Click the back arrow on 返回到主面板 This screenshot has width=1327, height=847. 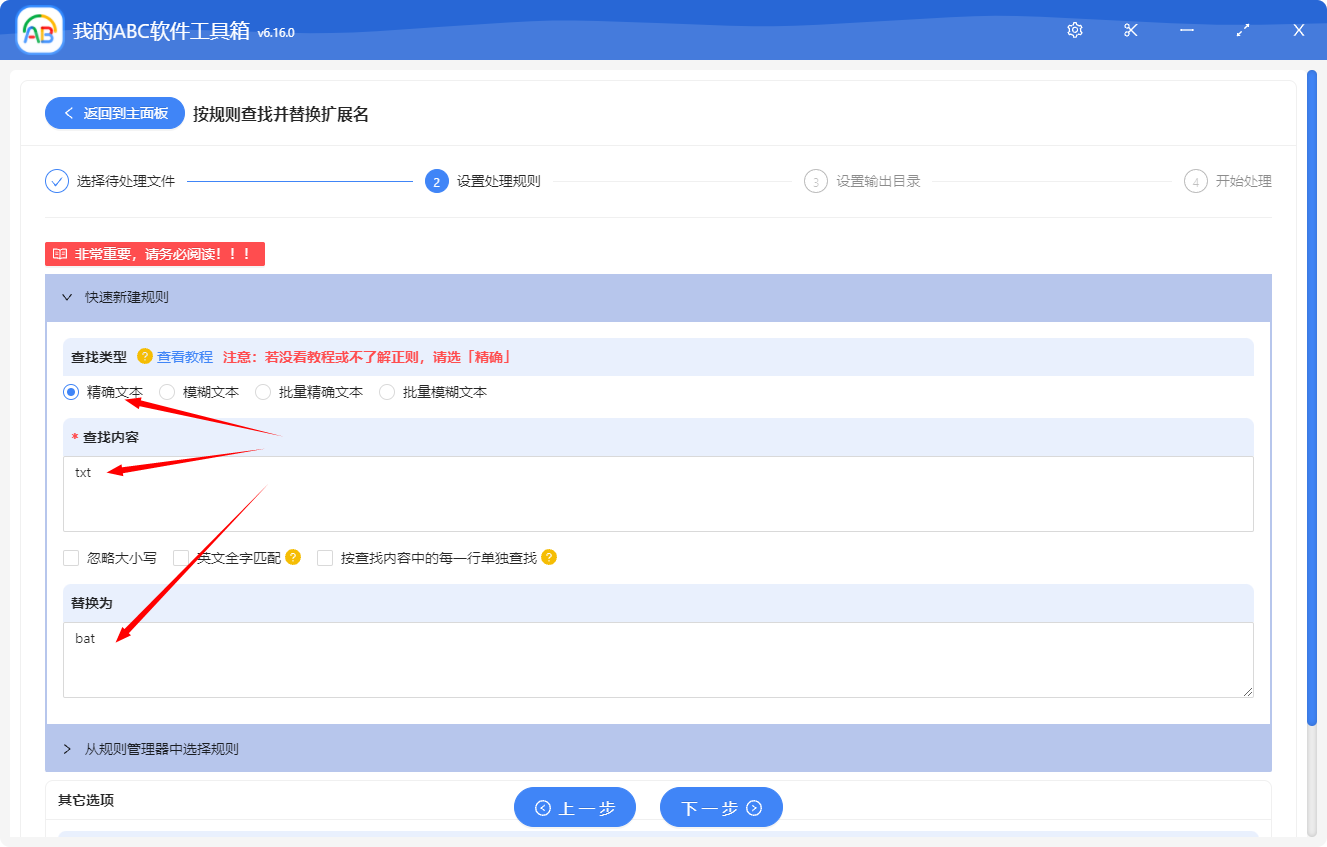tap(69, 113)
